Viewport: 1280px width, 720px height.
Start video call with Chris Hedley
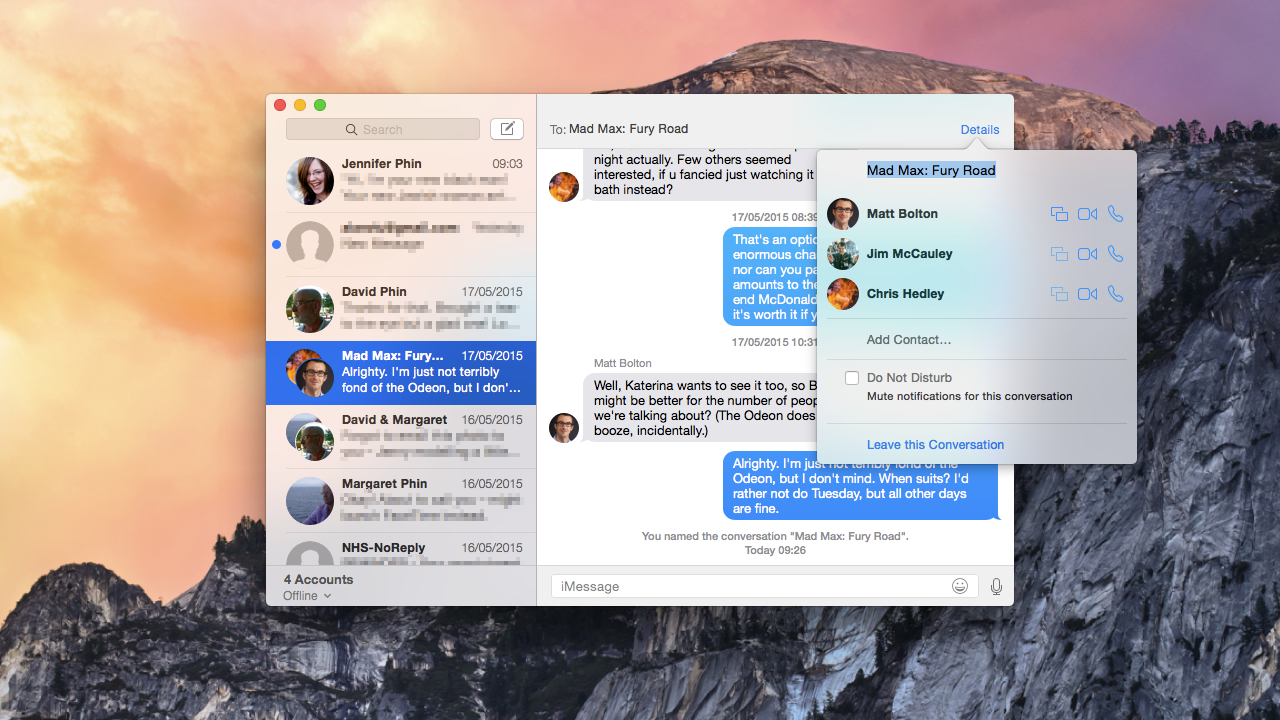click(x=1087, y=294)
